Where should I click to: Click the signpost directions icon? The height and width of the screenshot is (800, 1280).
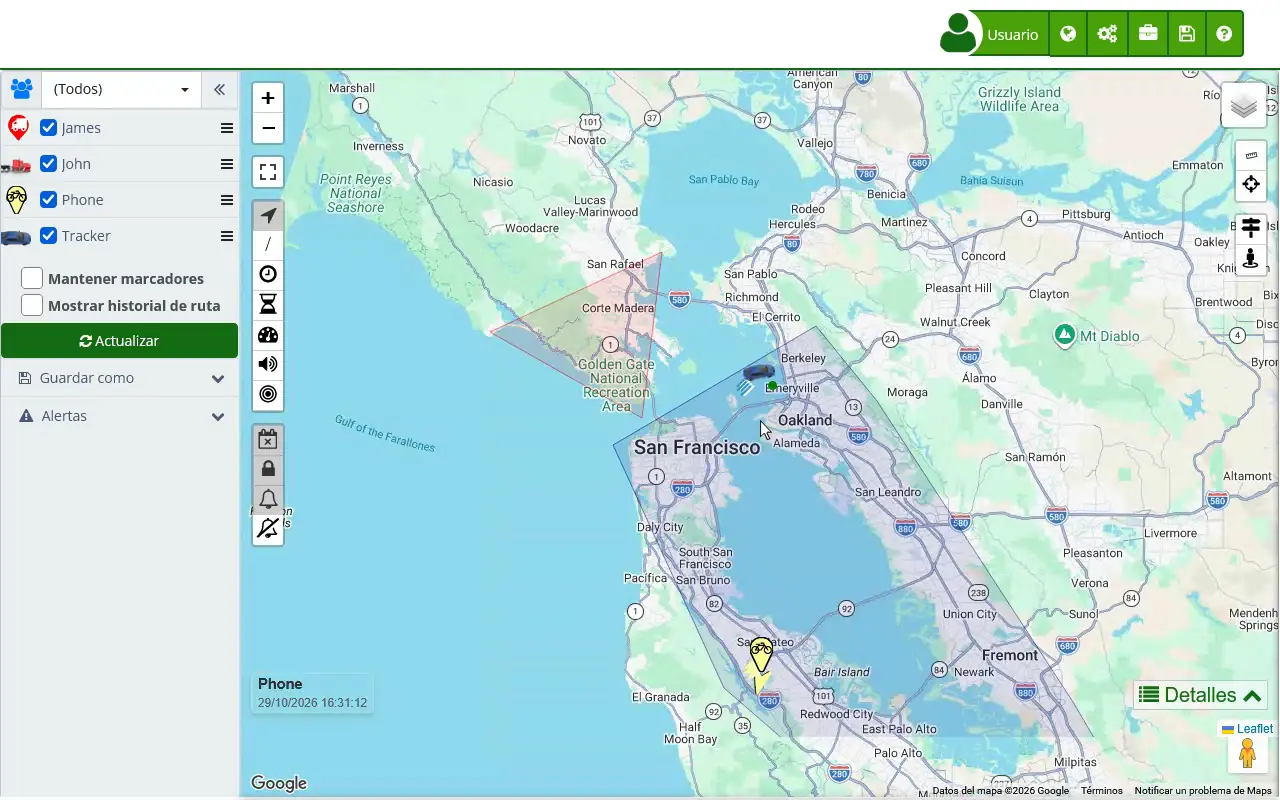1251,229
